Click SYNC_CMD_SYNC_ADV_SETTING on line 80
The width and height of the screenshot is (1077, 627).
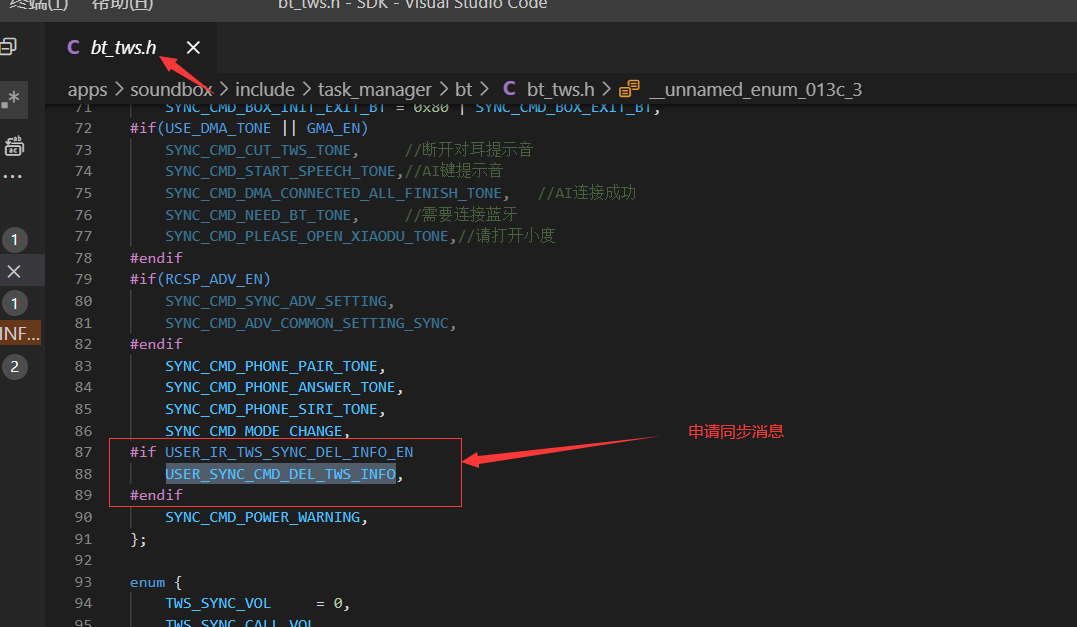coord(276,301)
